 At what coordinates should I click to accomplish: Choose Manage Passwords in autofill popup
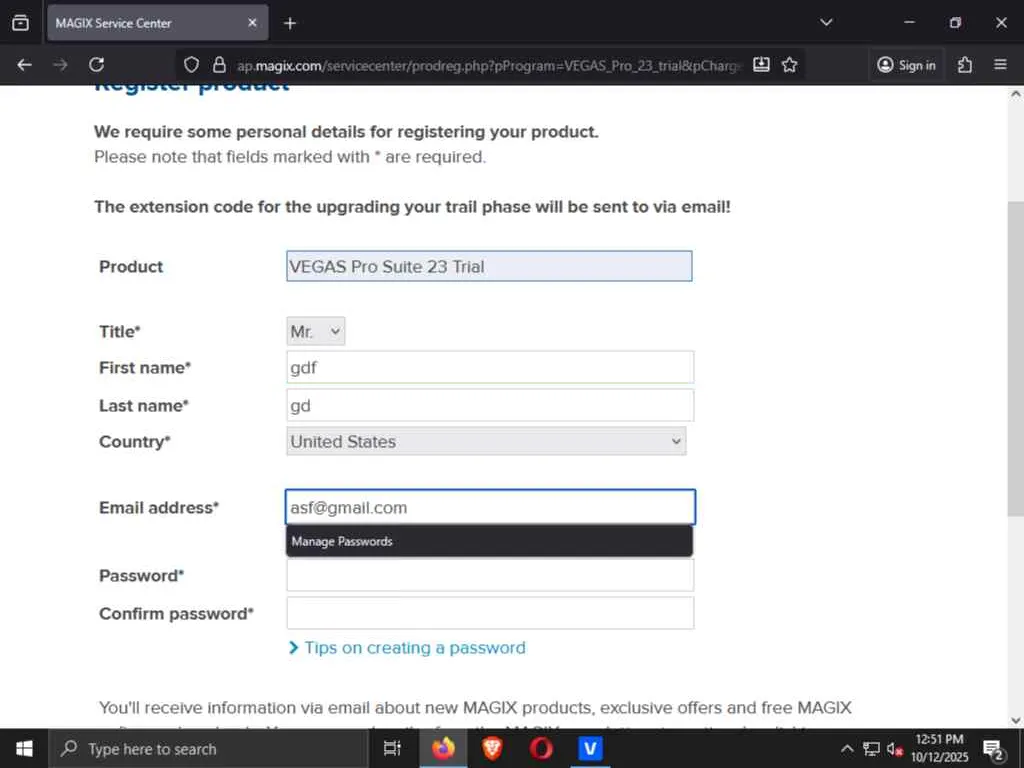coord(489,541)
